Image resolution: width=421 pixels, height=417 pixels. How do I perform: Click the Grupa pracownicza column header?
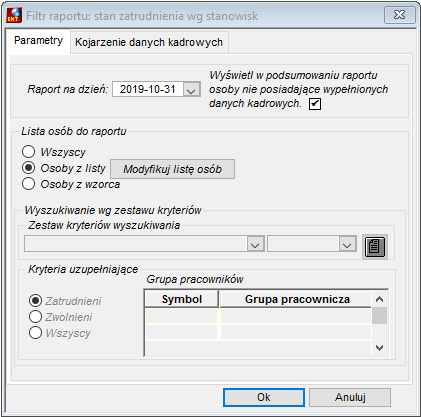tap(297, 299)
